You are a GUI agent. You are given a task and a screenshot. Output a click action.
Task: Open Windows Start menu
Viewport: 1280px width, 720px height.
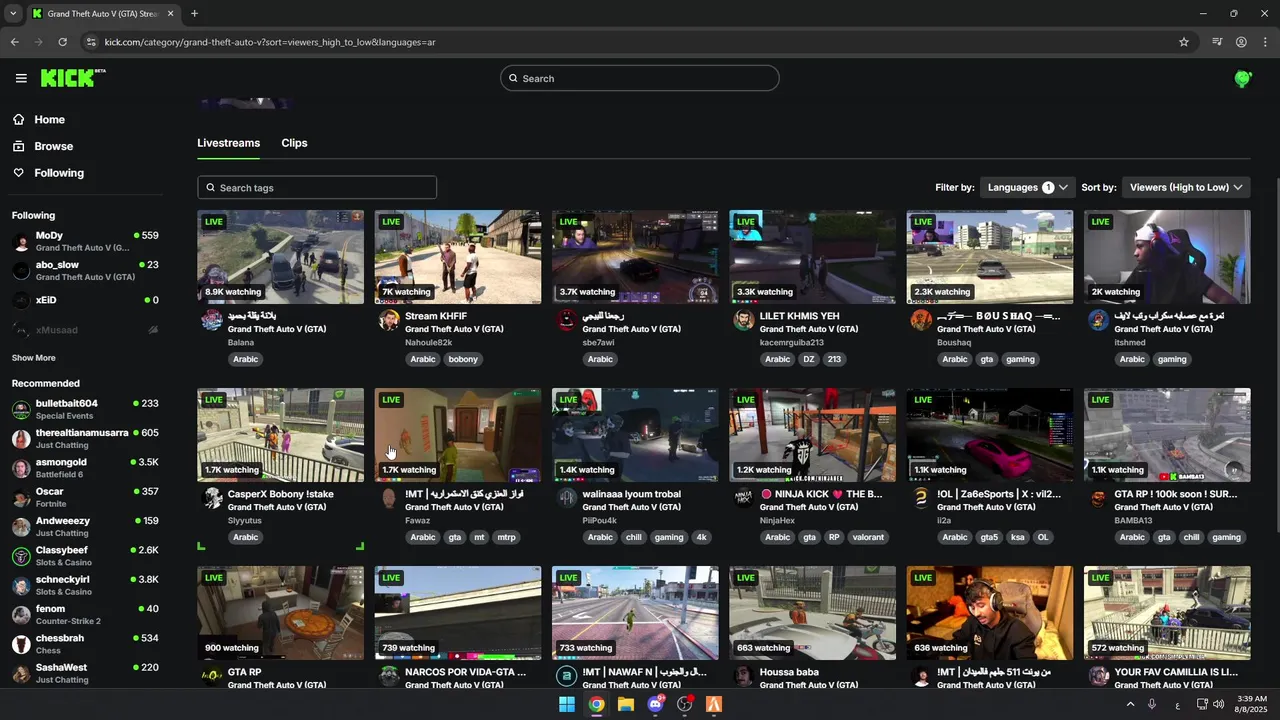click(567, 704)
